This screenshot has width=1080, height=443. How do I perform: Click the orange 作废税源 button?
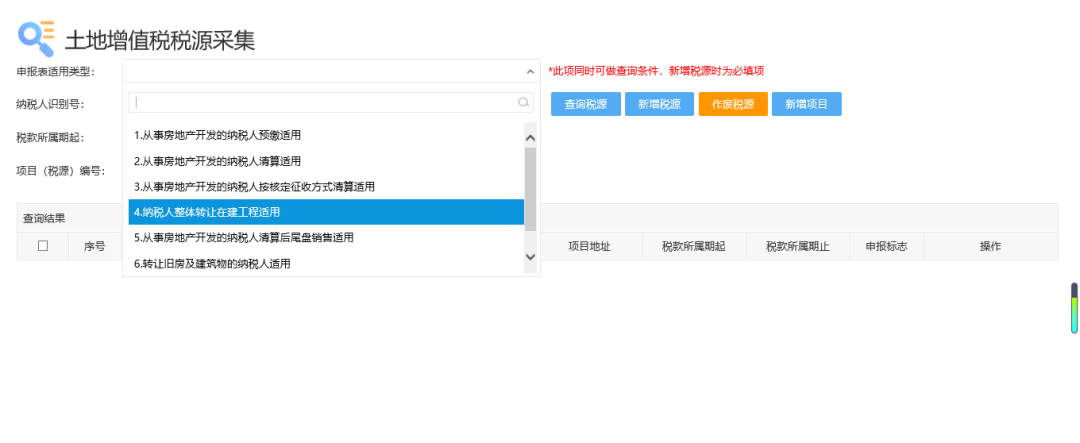coord(733,104)
